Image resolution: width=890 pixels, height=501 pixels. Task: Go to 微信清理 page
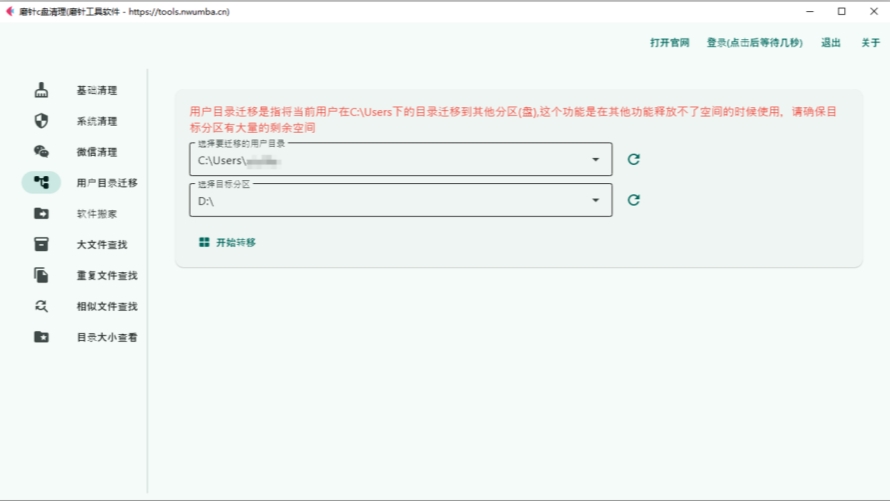tap(96, 151)
